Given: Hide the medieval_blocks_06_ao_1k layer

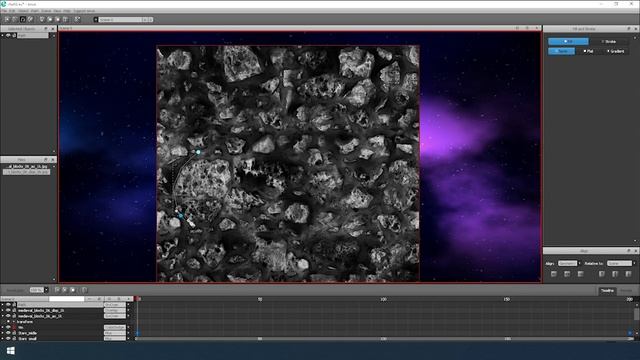Looking at the screenshot, I should (8, 316).
